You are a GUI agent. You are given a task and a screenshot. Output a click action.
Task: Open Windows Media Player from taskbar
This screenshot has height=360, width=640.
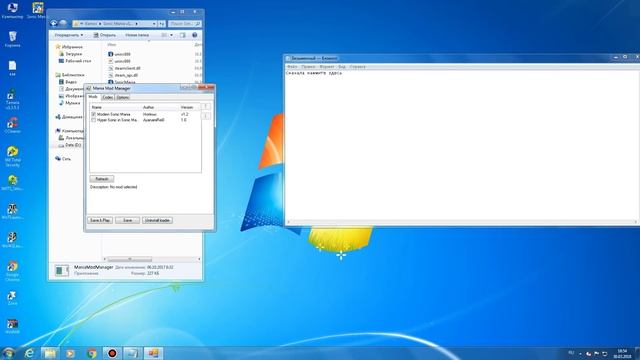pos(71,353)
